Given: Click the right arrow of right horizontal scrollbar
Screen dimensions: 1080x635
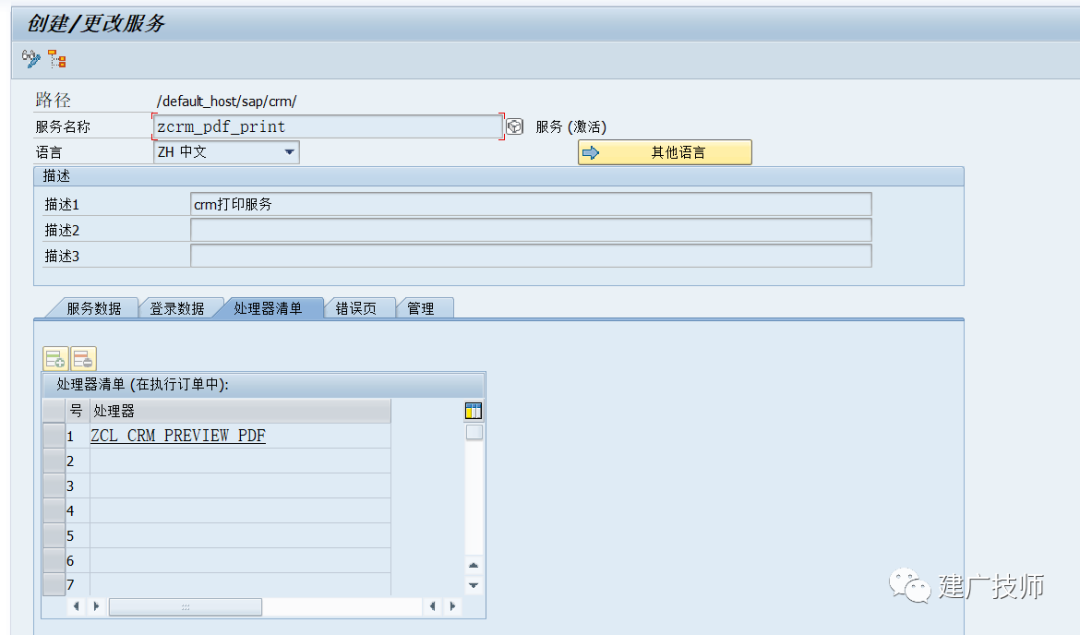Looking at the screenshot, I should 453,606.
